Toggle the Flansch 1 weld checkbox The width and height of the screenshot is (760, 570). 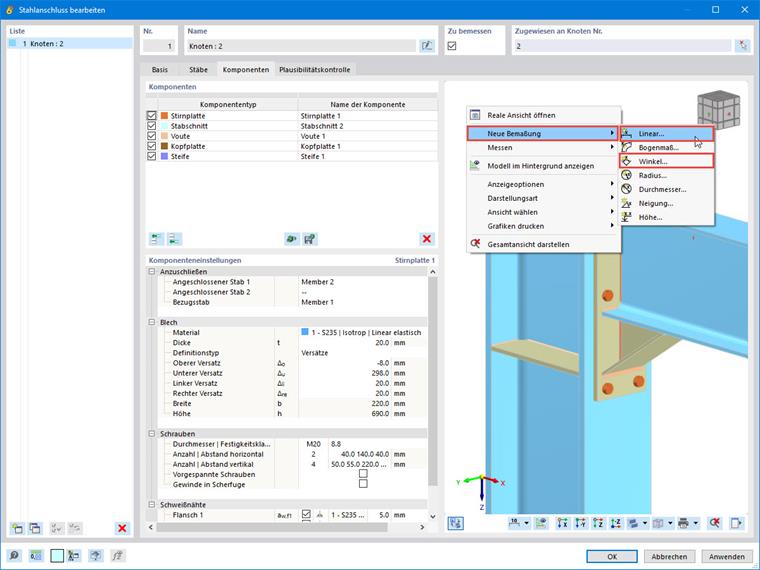click(306, 515)
